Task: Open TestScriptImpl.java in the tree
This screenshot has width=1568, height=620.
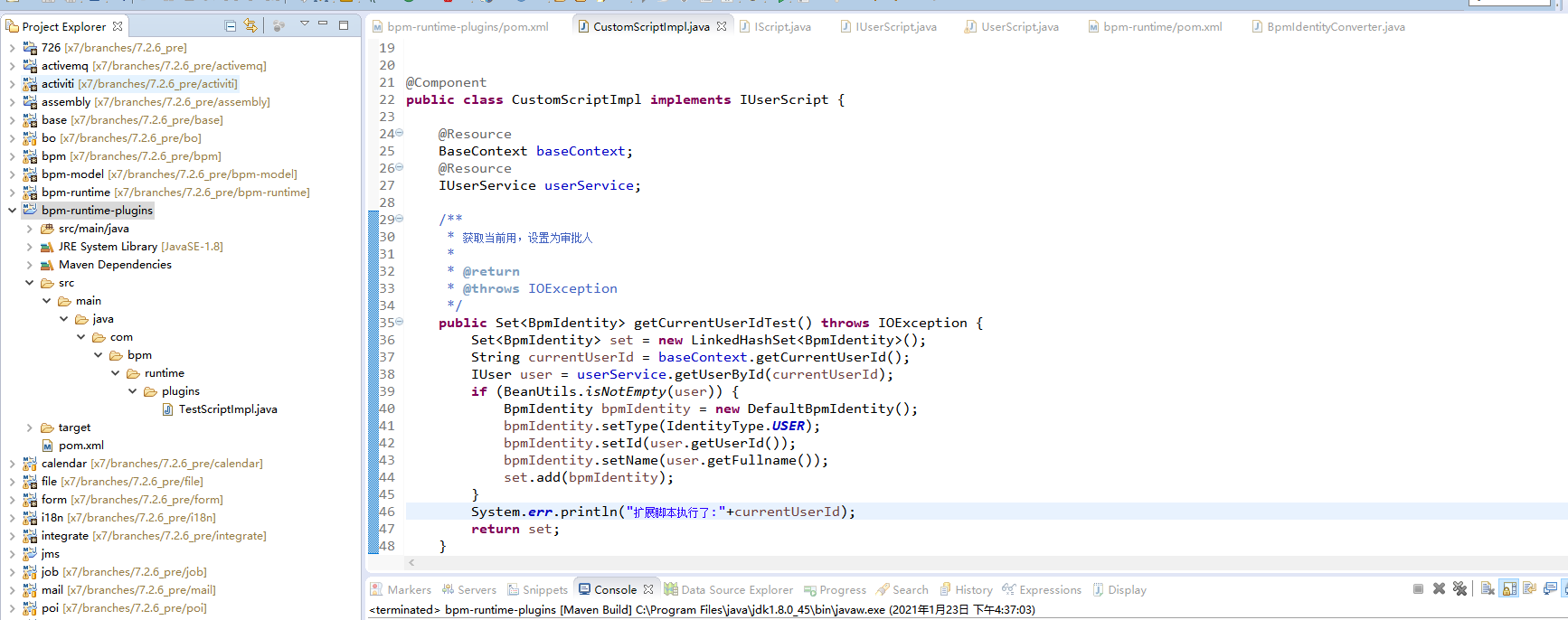Action: tap(228, 409)
